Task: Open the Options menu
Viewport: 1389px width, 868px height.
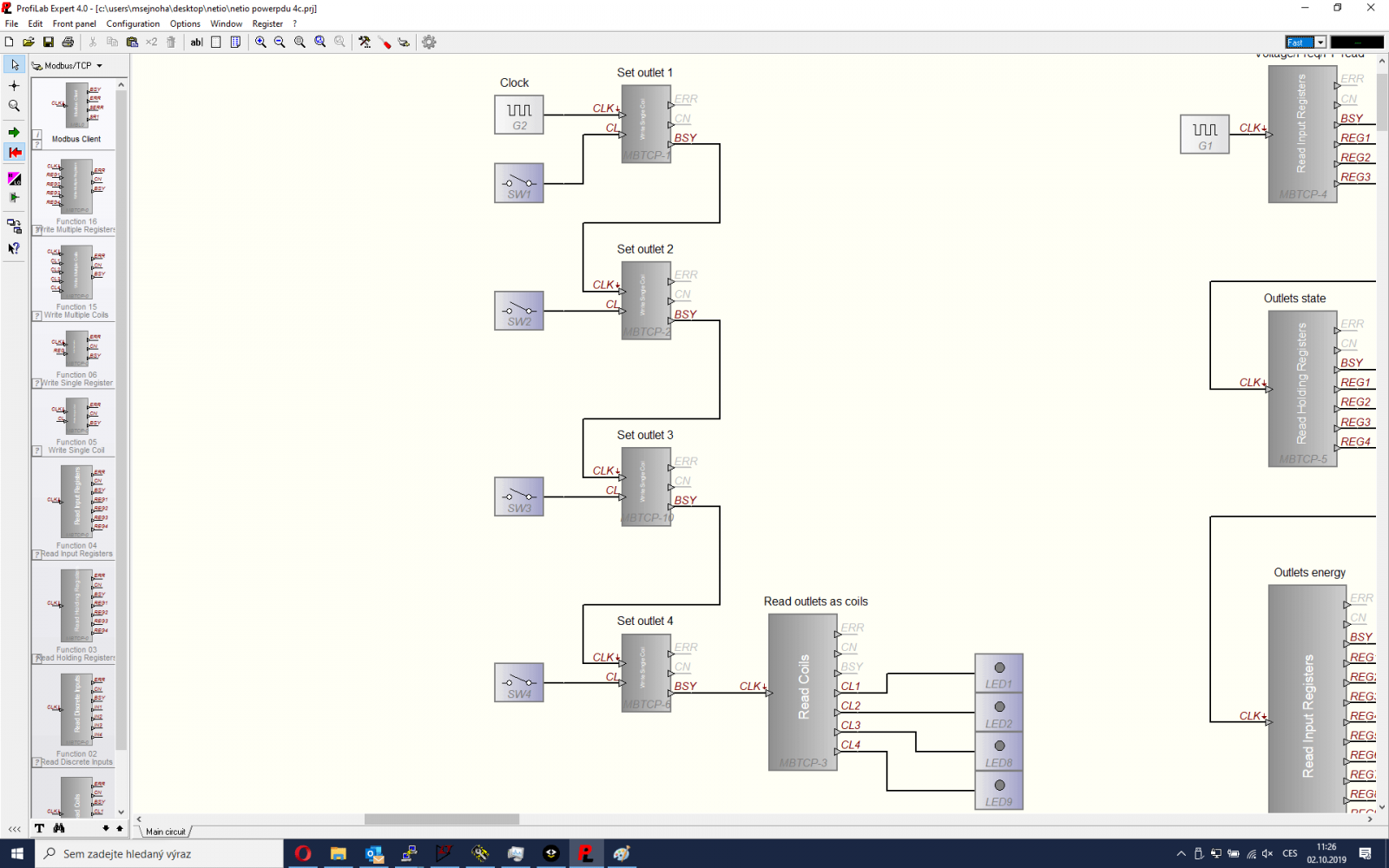Action: click(x=185, y=23)
